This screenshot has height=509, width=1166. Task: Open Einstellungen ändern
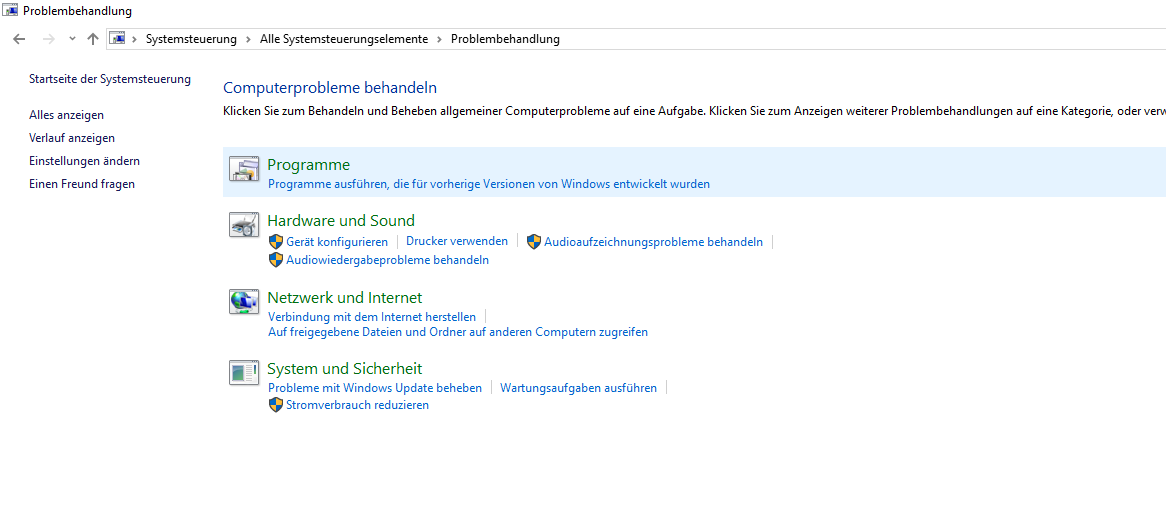[x=84, y=161]
